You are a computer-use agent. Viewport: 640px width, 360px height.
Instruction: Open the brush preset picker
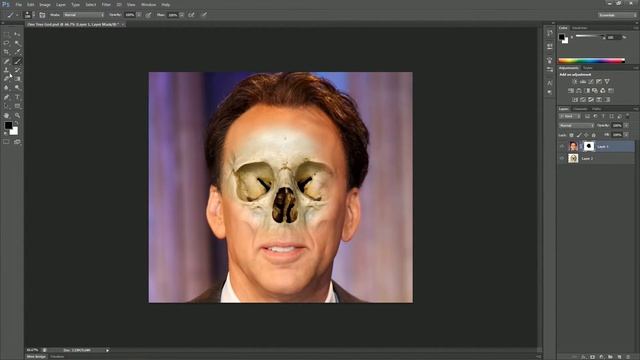[x=28, y=15]
